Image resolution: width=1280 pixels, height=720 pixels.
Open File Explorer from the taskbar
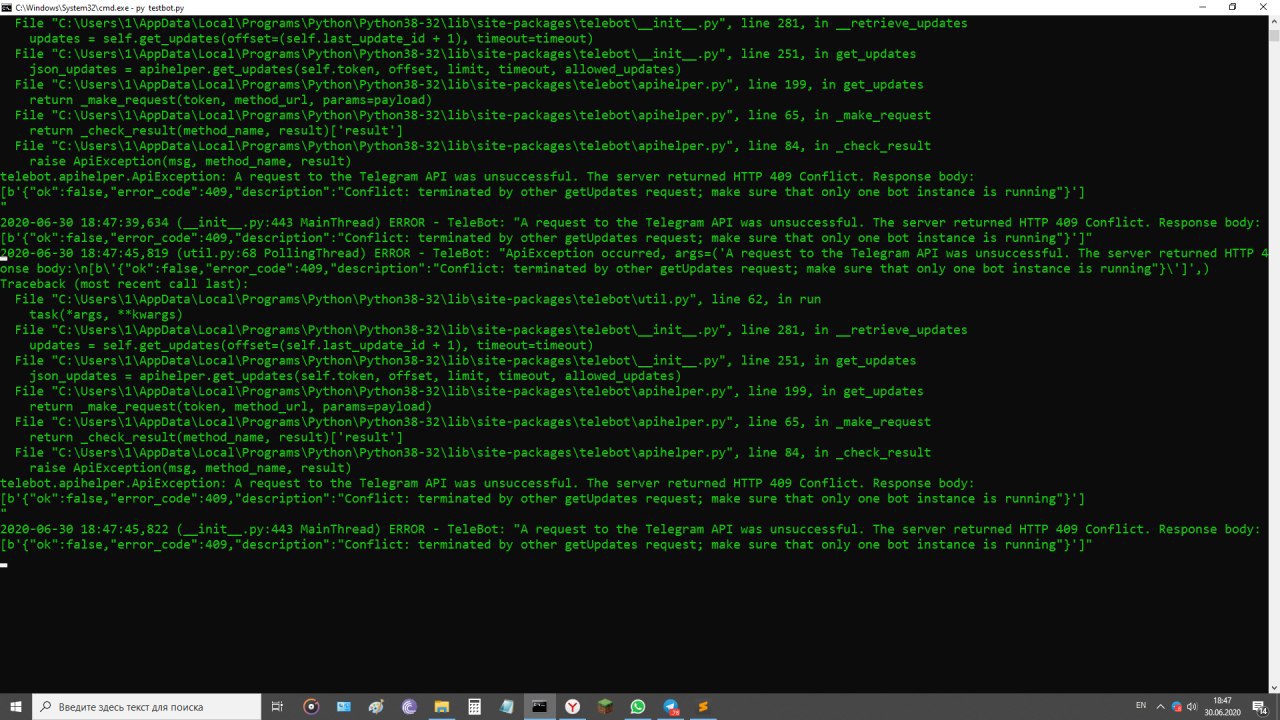(x=441, y=706)
